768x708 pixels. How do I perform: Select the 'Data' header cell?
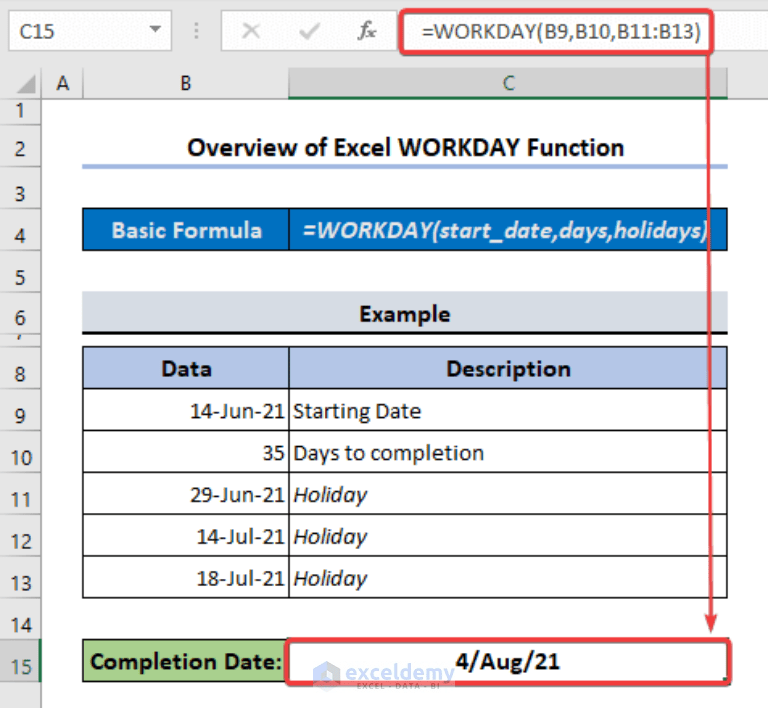point(186,368)
